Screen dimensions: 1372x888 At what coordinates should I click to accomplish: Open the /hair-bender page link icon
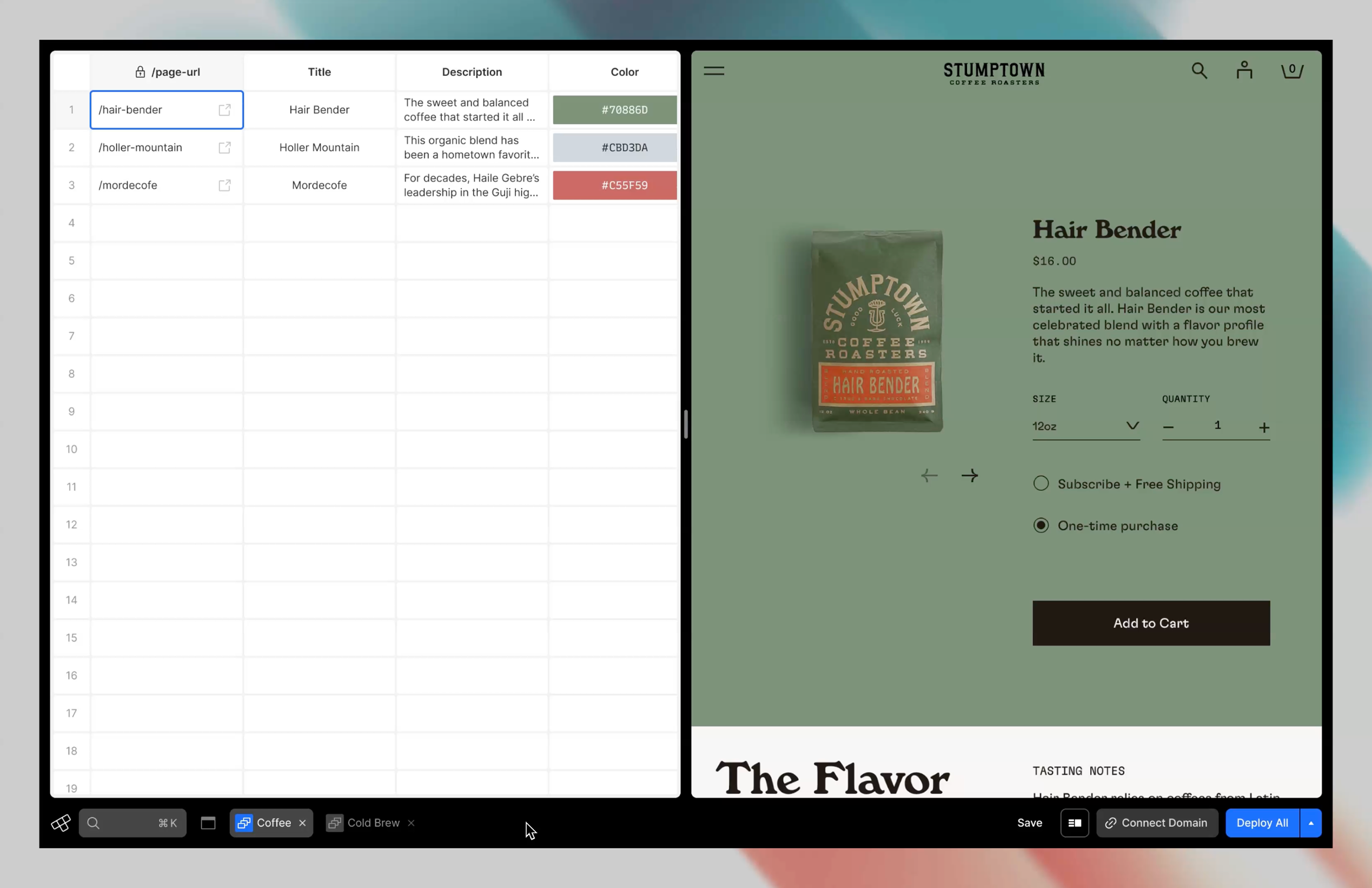tap(225, 110)
